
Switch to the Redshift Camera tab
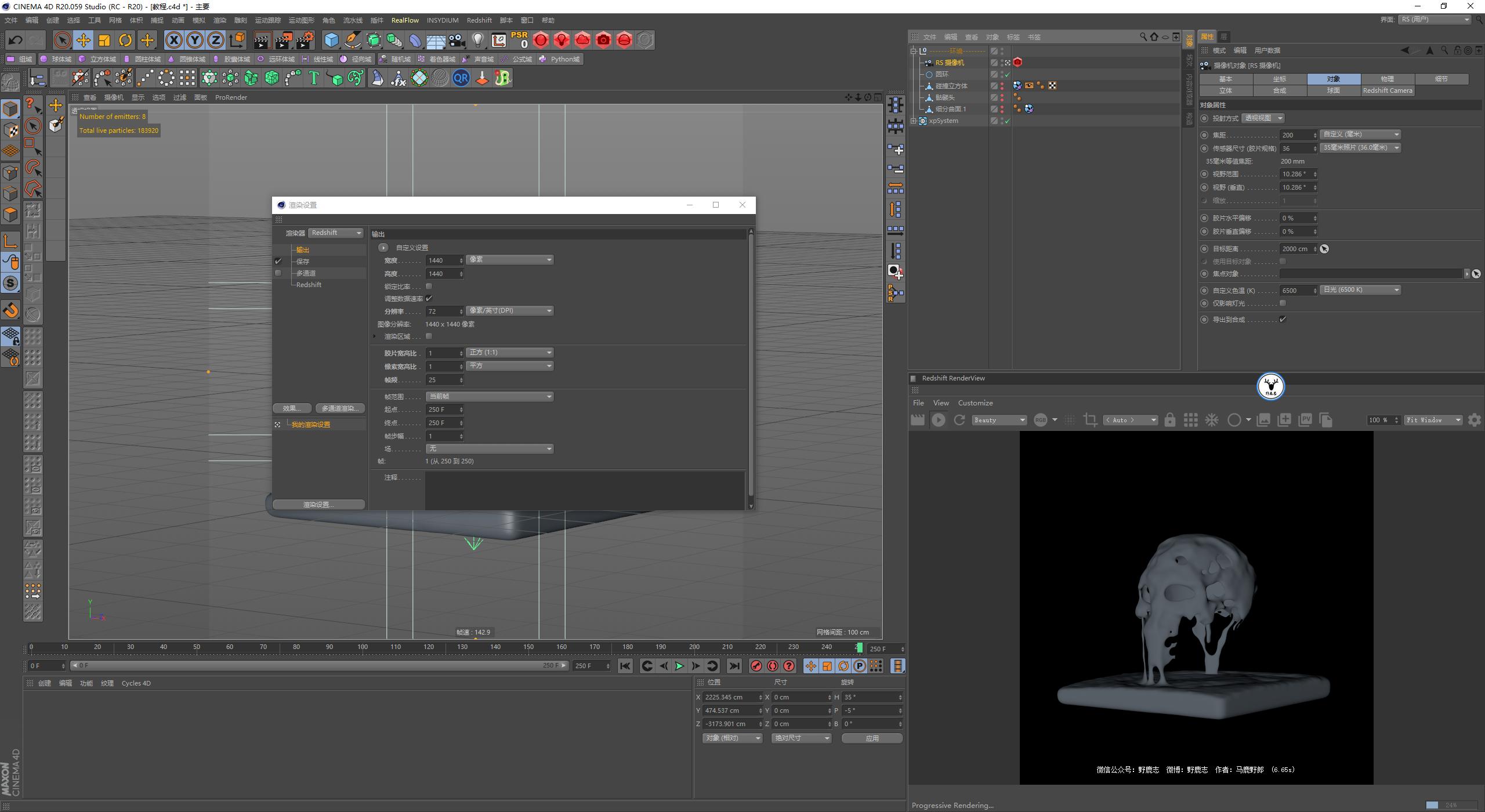click(1388, 90)
